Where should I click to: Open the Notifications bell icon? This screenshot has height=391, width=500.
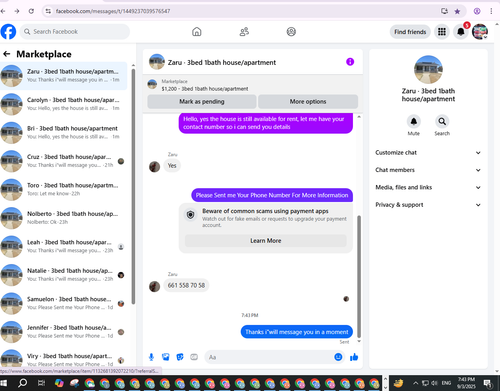coord(461,32)
